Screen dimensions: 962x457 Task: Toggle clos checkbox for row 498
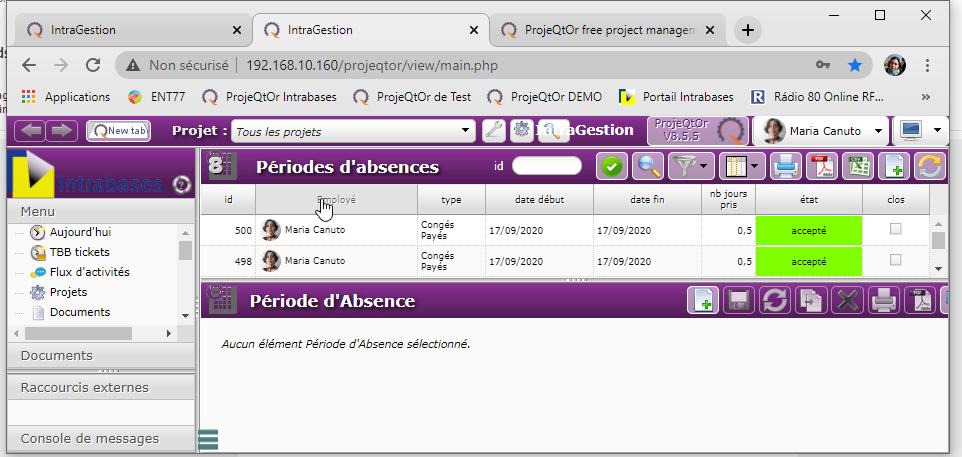pos(896,259)
